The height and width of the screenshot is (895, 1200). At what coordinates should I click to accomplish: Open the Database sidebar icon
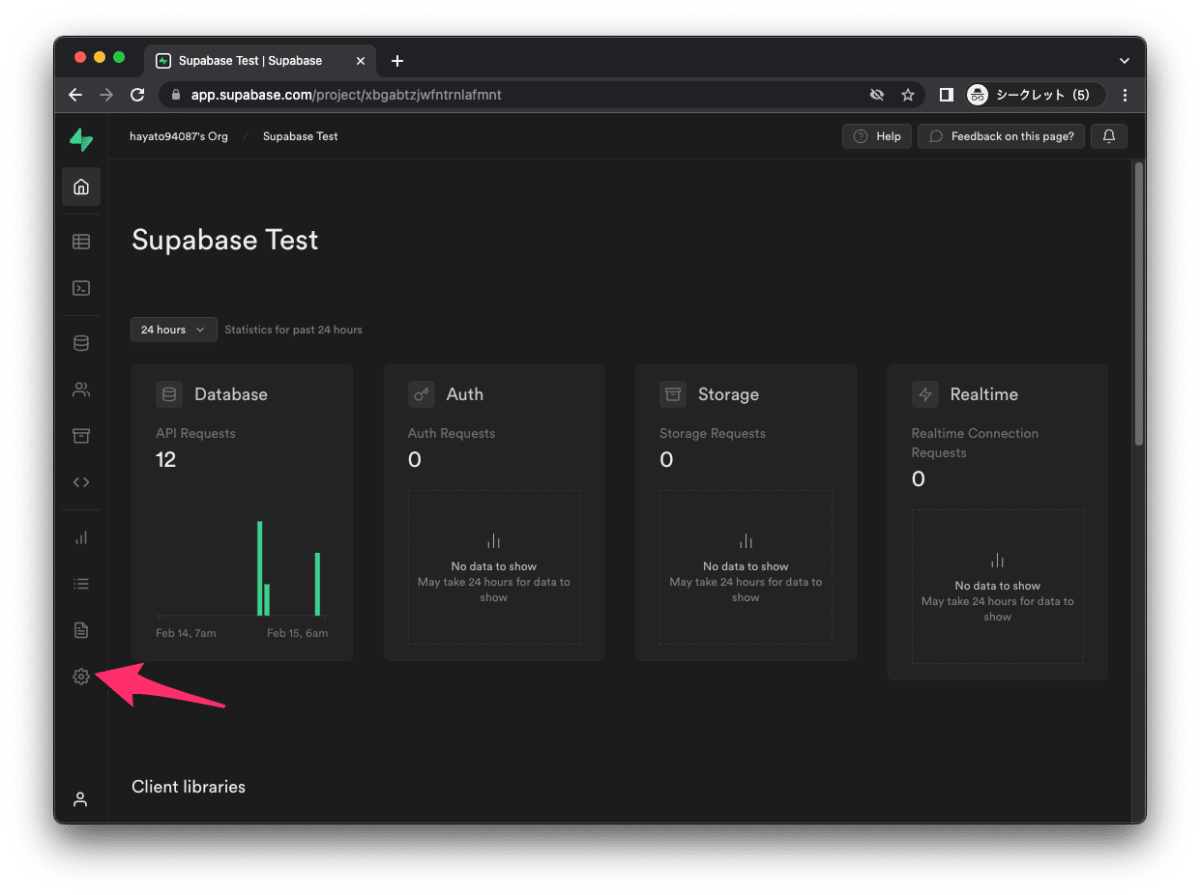point(81,343)
